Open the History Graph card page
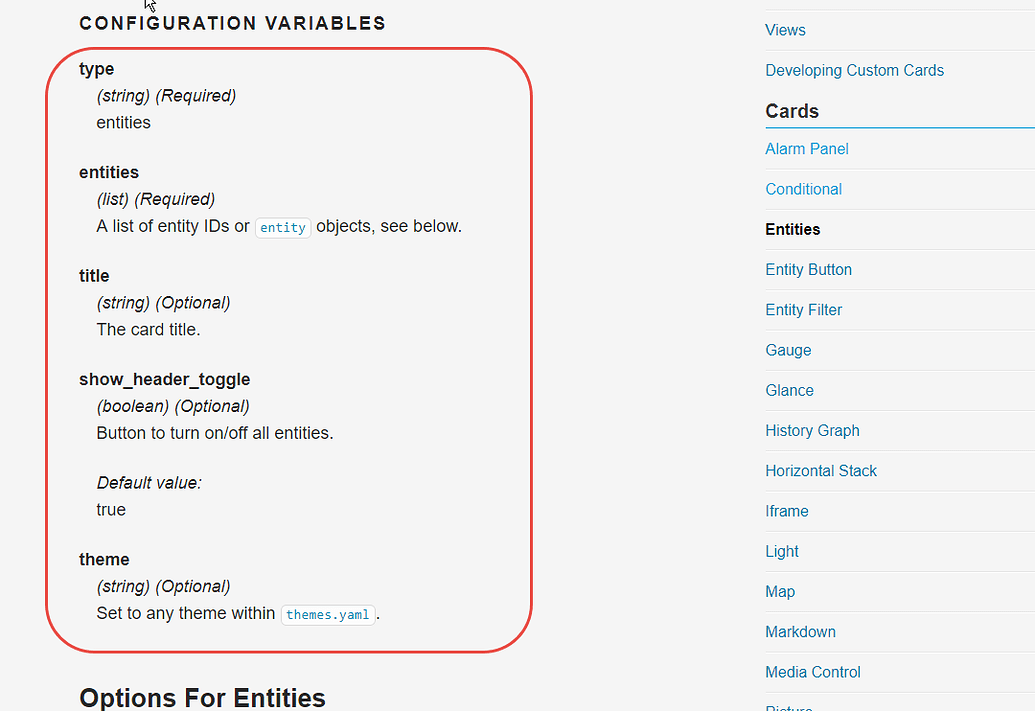 [812, 431]
